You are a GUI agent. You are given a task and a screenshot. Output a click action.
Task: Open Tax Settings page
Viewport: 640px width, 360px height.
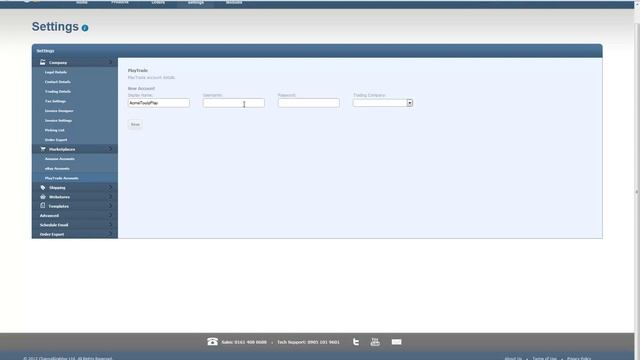(55, 101)
